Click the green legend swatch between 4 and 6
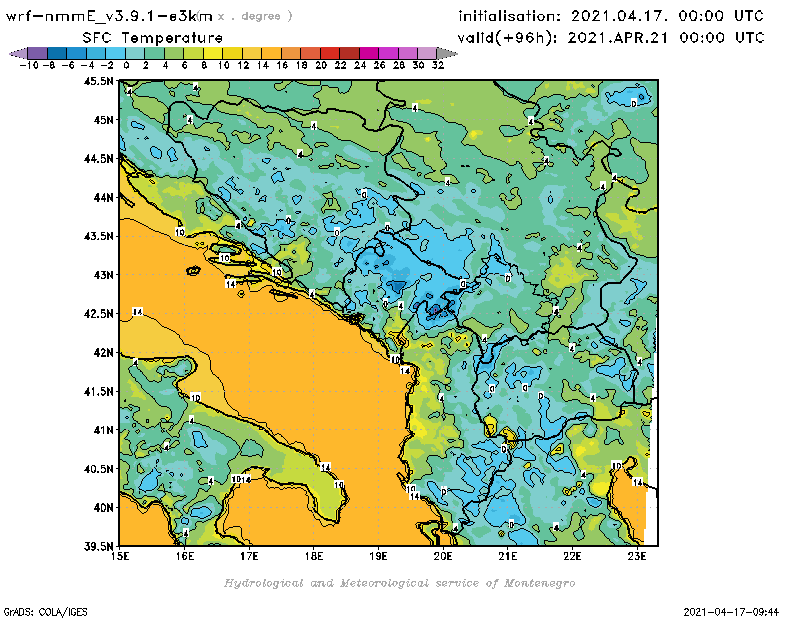 pyautogui.click(x=174, y=53)
